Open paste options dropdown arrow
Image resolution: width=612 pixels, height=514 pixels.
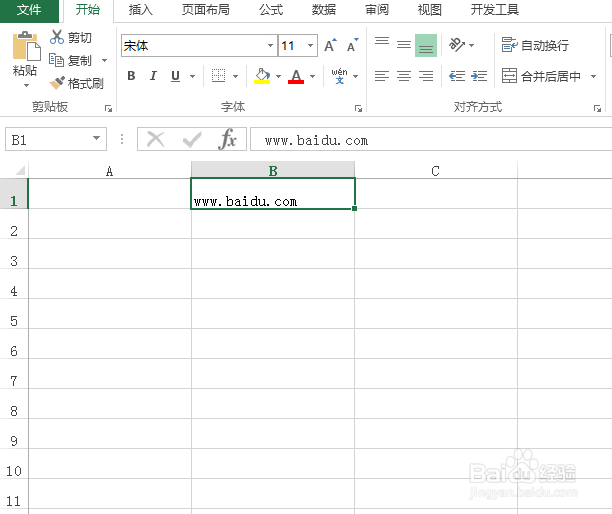point(26,85)
